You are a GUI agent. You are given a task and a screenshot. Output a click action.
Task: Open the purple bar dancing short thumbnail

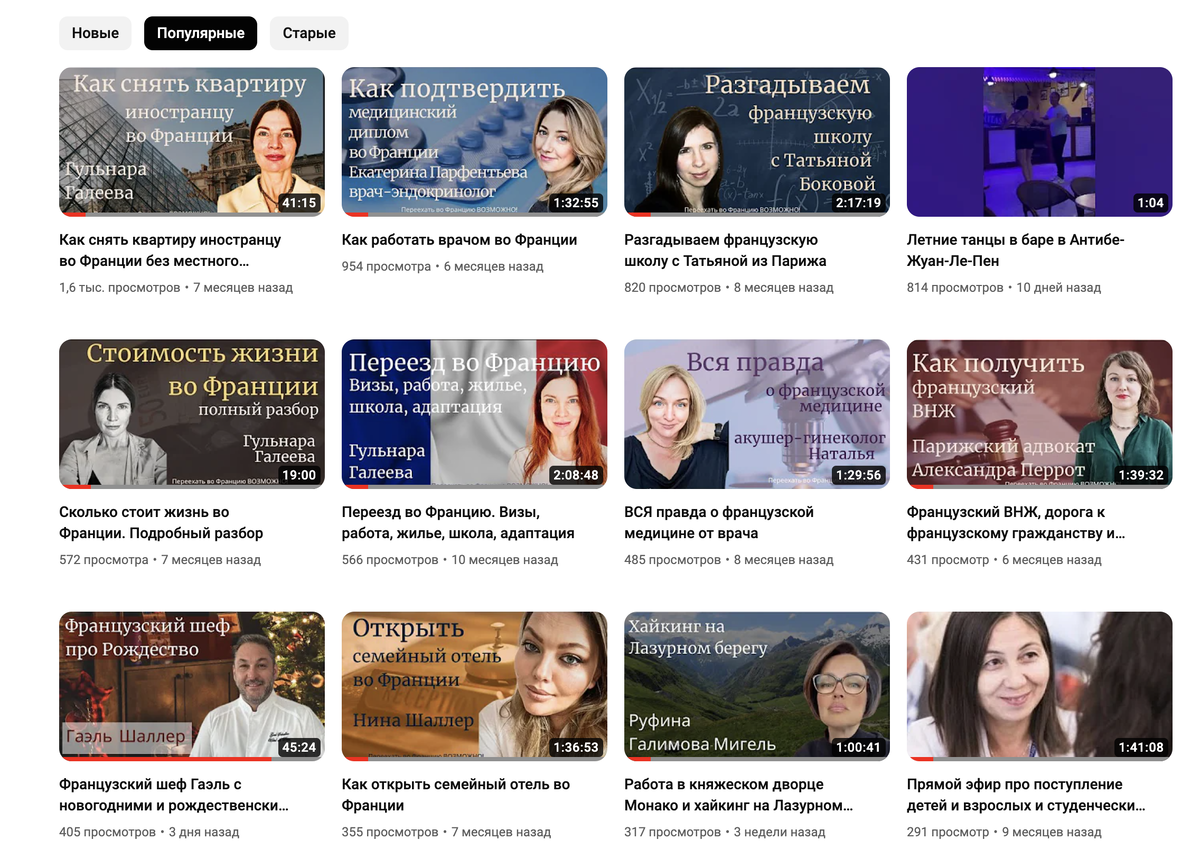(1039, 141)
